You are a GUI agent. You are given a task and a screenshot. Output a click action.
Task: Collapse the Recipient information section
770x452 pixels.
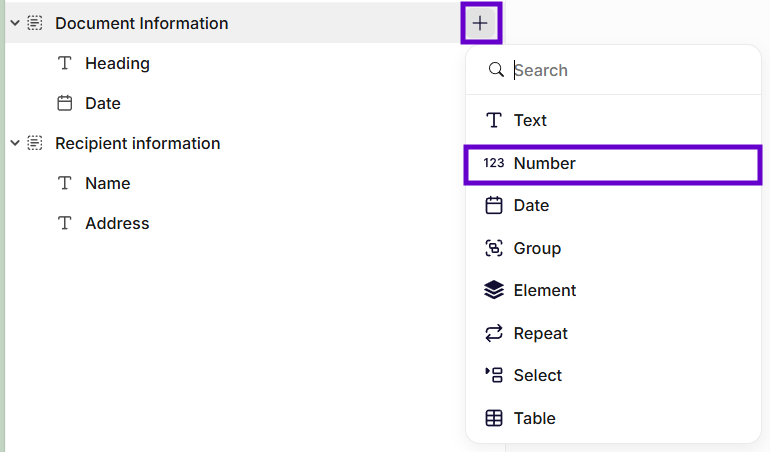tap(15, 143)
